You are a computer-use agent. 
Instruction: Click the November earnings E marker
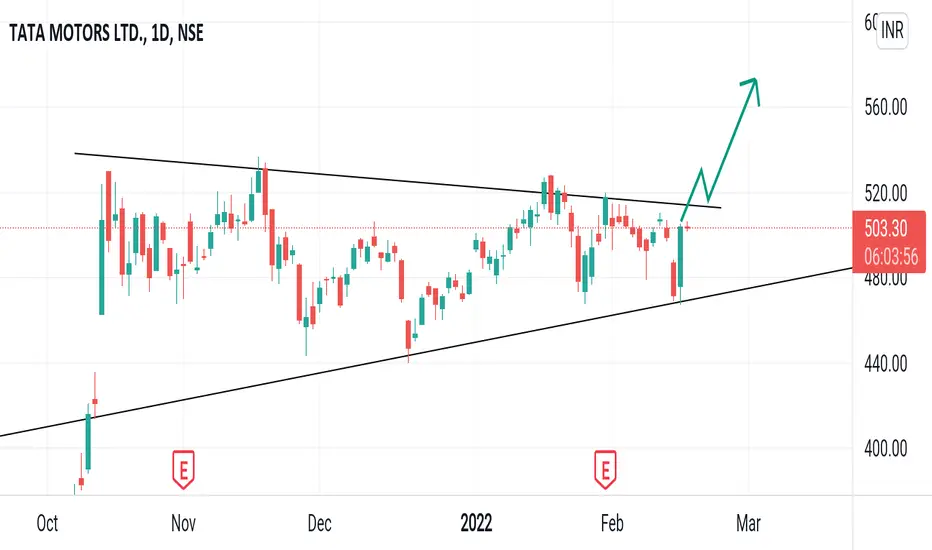pyautogui.click(x=183, y=470)
